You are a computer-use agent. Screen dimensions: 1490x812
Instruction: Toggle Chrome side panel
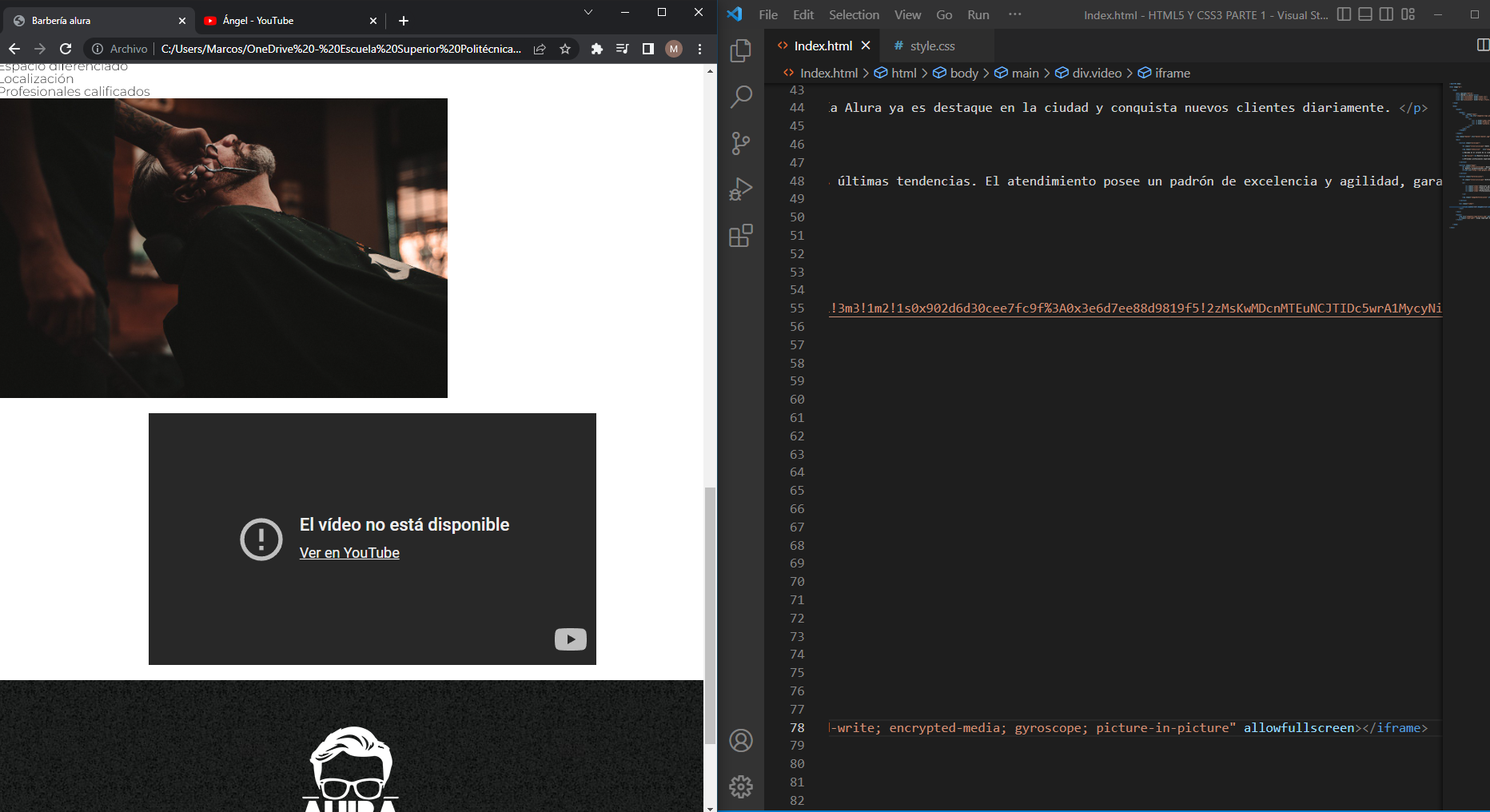click(648, 49)
